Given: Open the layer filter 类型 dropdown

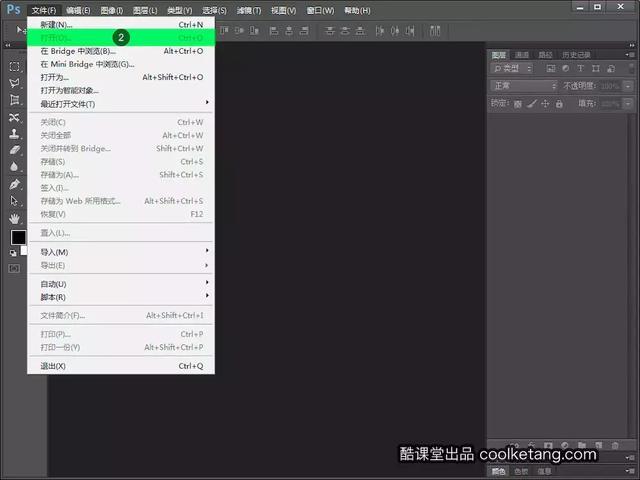Looking at the screenshot, I should point(511,68).
